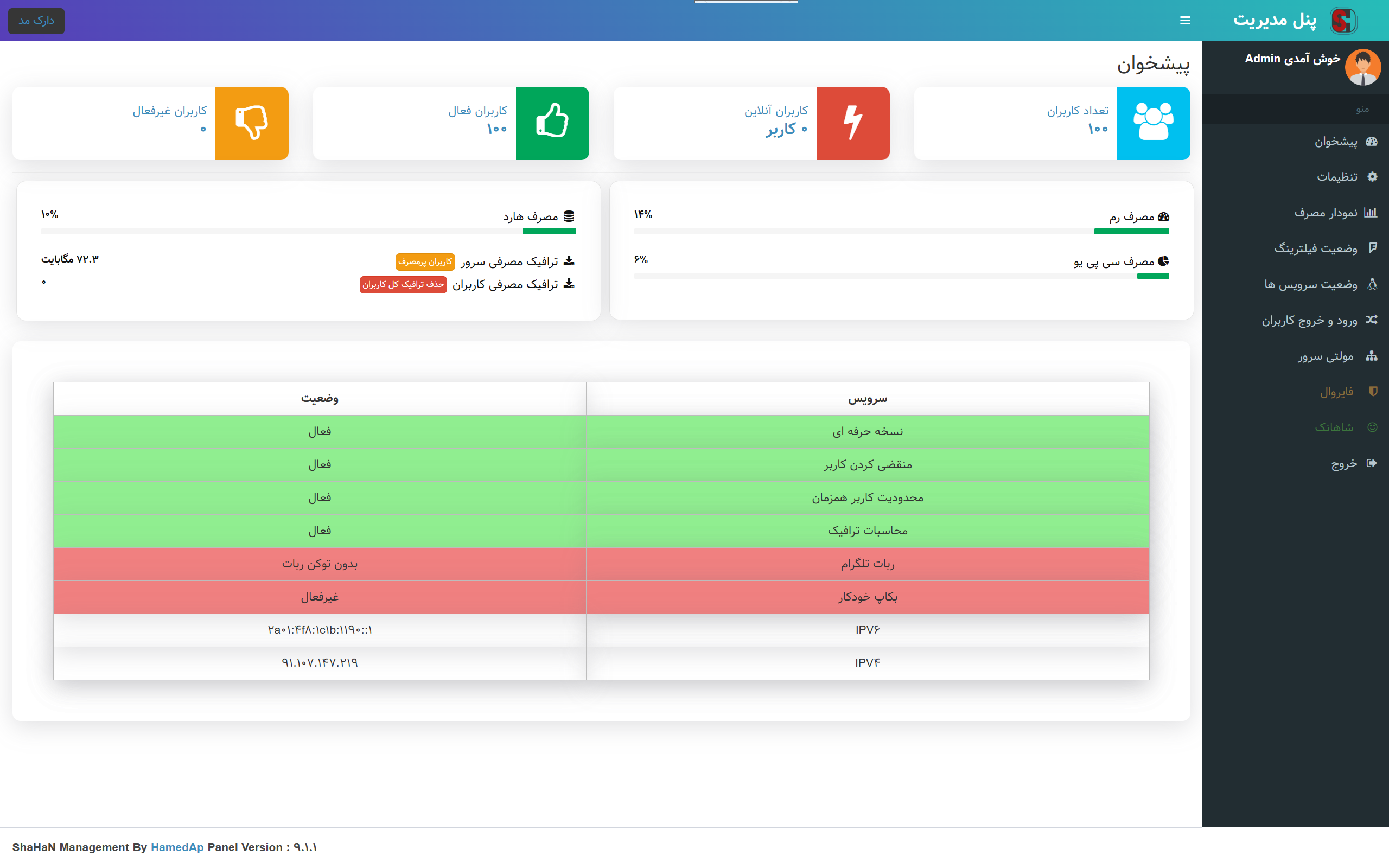Click the red حذف ترافیک کل کاربران button
This screenshot has width=1389, height=868.
(x=403, y=285)
